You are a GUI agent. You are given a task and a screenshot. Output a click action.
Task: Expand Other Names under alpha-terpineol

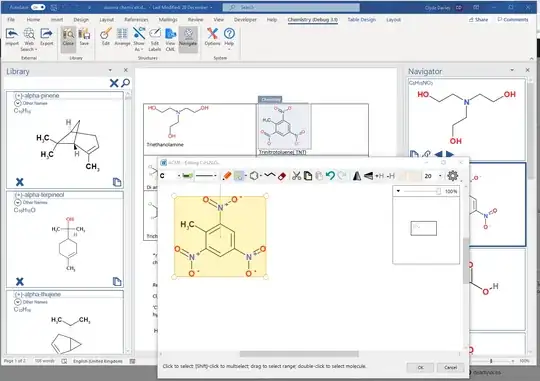pos(18,202)
